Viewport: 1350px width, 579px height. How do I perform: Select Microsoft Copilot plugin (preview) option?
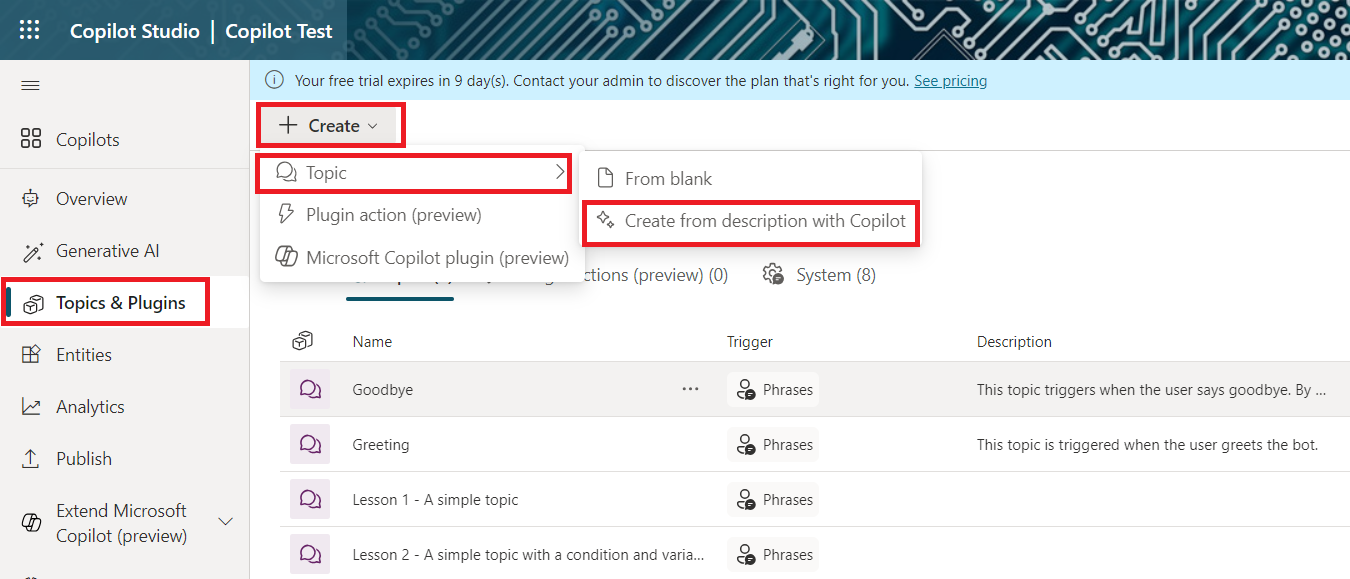tap(436, 258)
